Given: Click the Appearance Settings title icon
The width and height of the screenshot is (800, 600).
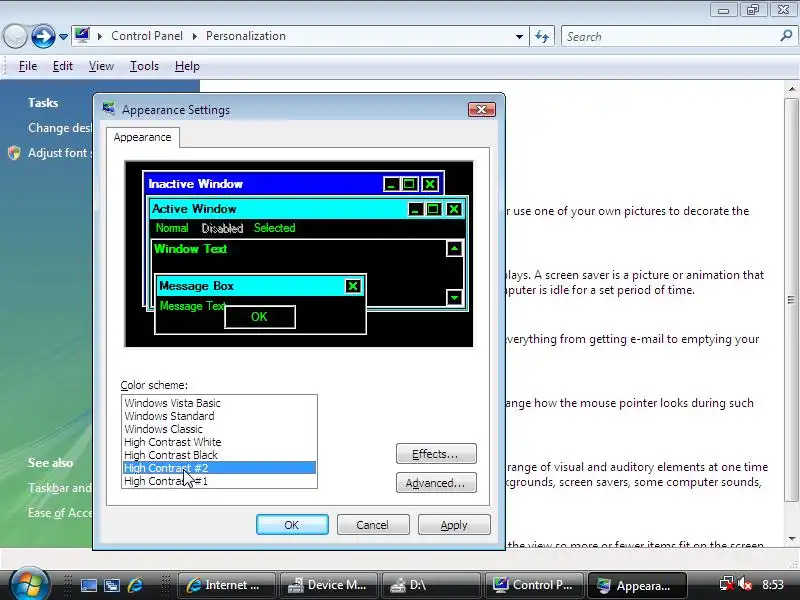Looking at the screenshot, I should pos(109,109).
